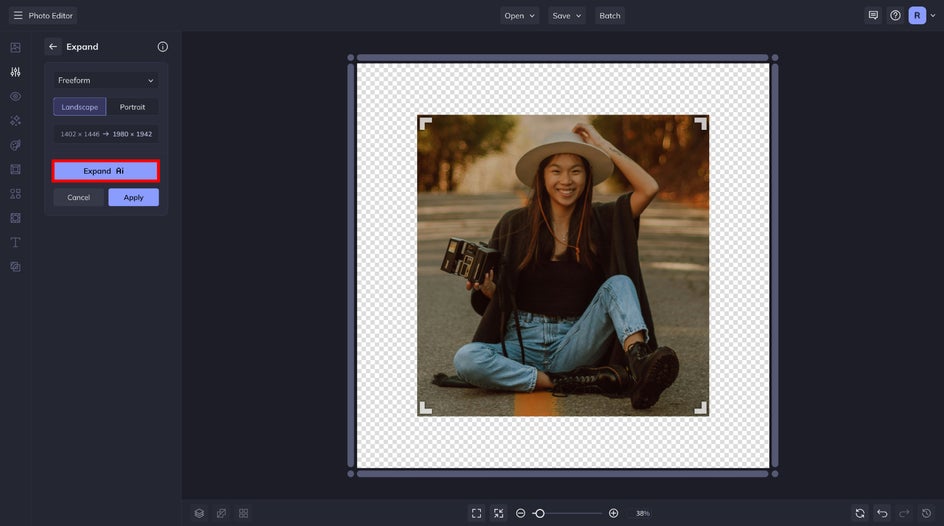Open the Text tool in sidebar
Viewport: 944px width, 526px height.
[16, 242]
